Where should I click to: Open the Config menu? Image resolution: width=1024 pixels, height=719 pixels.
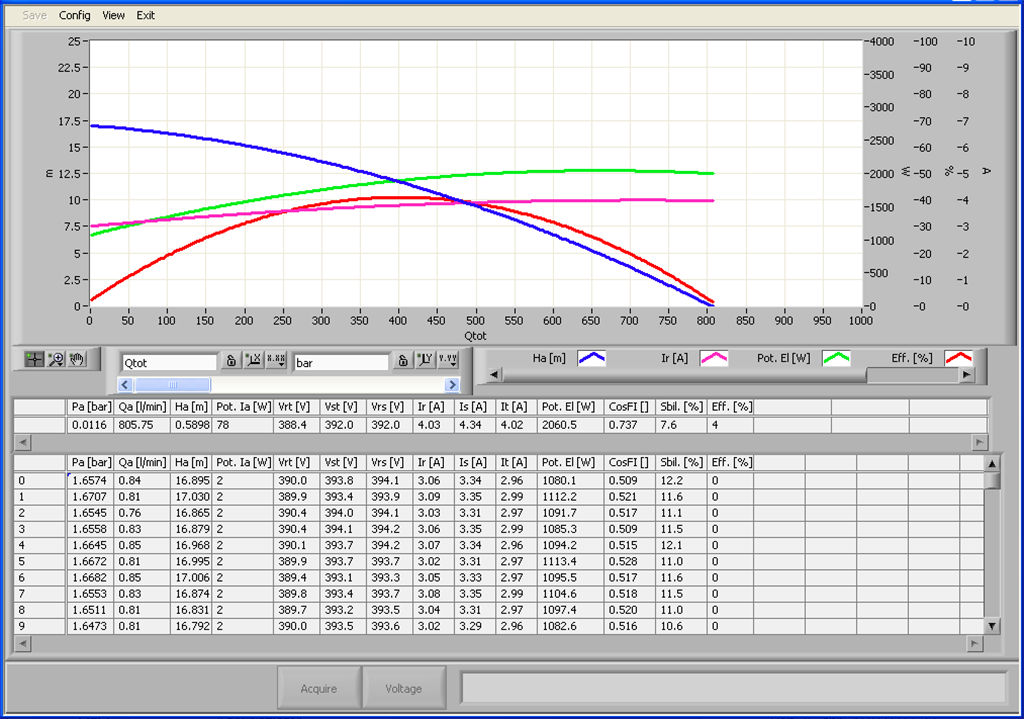74,16
